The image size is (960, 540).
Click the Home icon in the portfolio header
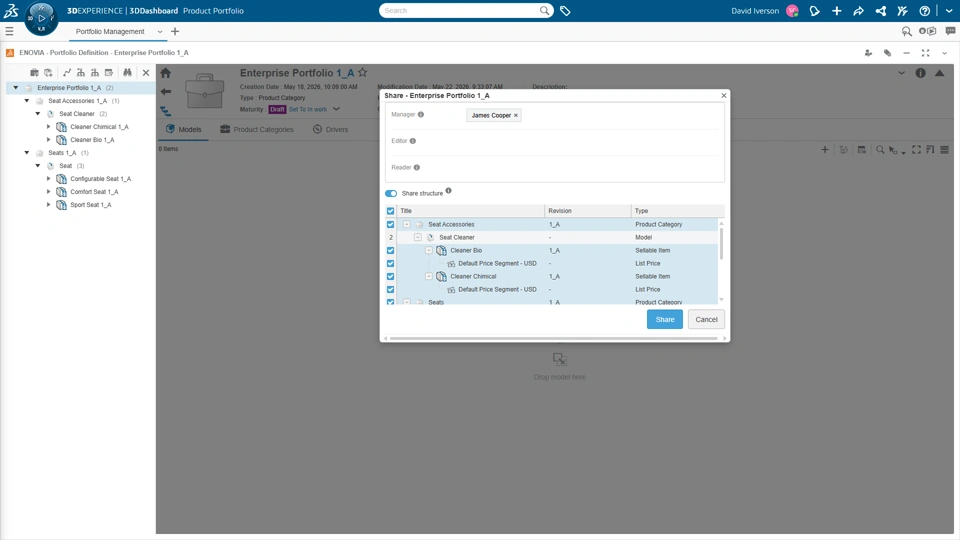pyautogui.click(x=166, y=73)
